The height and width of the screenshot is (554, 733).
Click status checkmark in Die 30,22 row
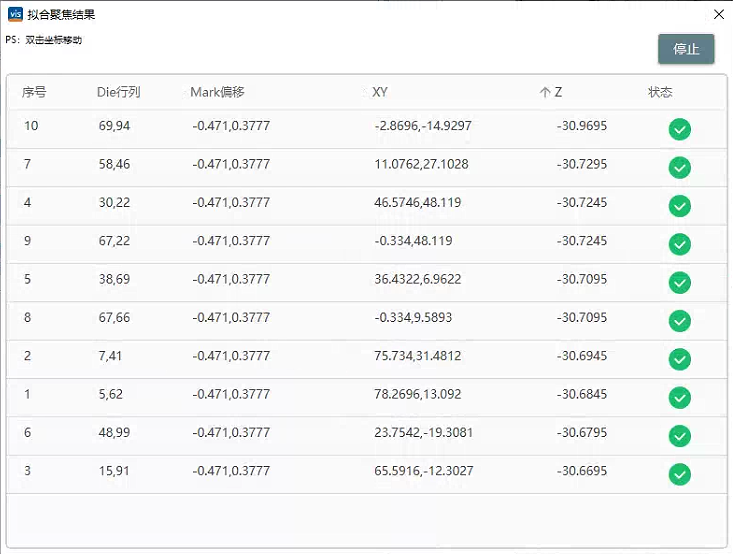pos(679,206)
